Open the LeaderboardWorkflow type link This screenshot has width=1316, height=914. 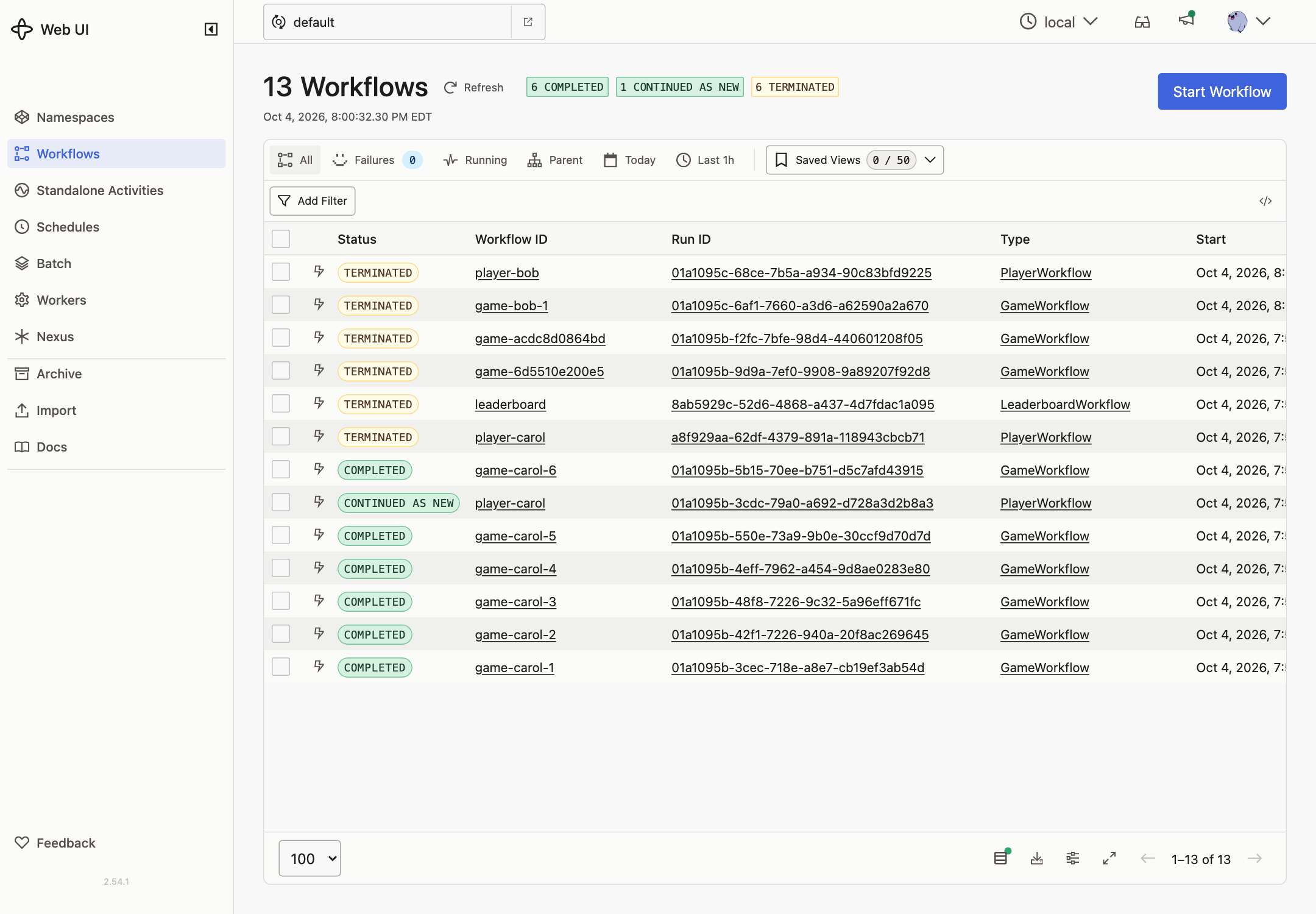coord(1064,405)
